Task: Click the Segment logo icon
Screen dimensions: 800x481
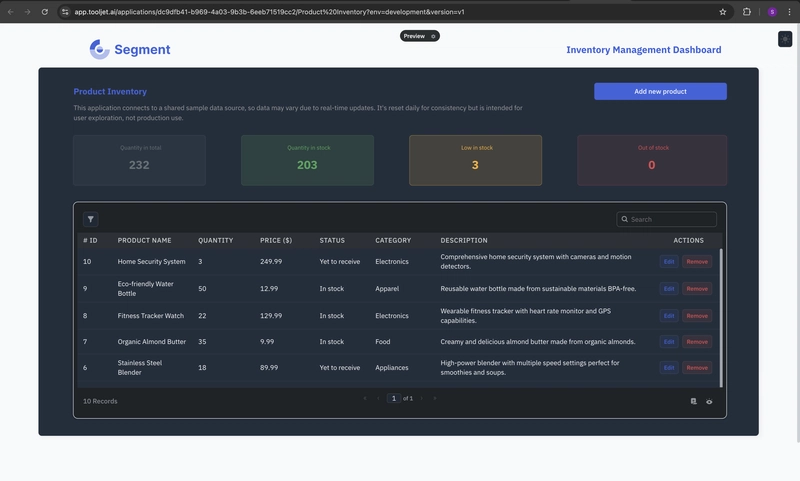Action: [99, 49]
